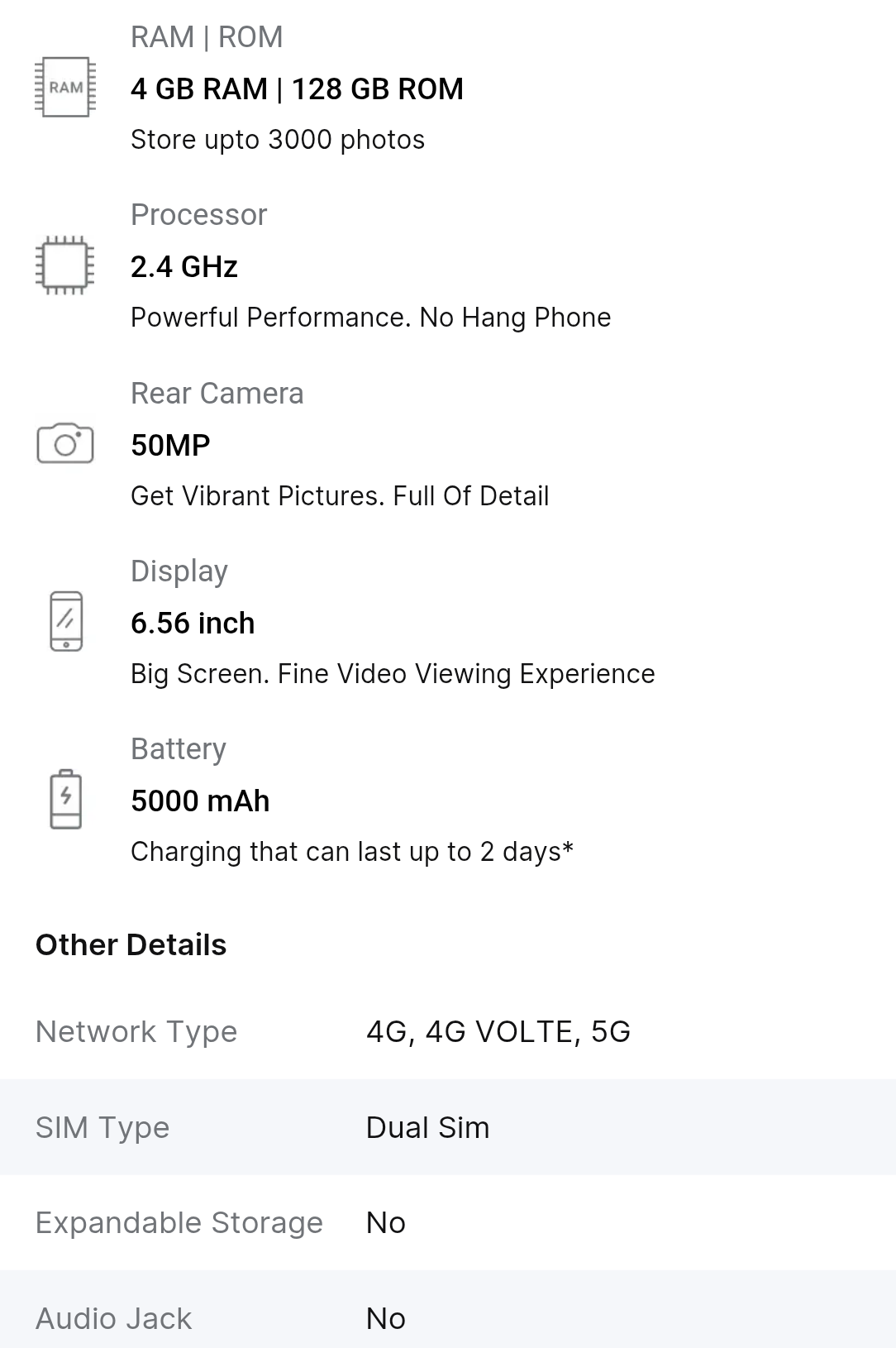Click the Network Type row label
This screenshot has height=1348, width=896.
[x=136, y=1031]
